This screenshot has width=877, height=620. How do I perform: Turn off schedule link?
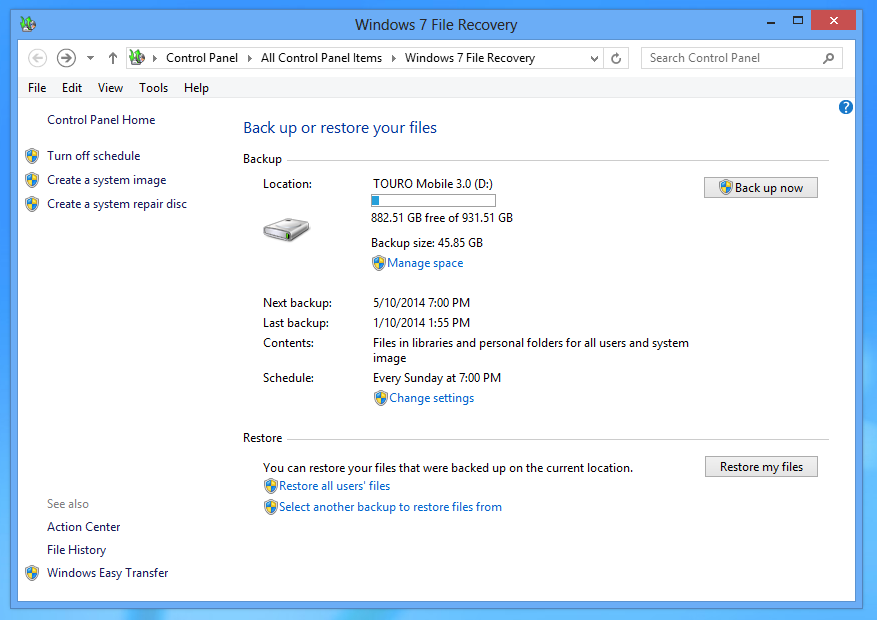(x=93, y=156)
